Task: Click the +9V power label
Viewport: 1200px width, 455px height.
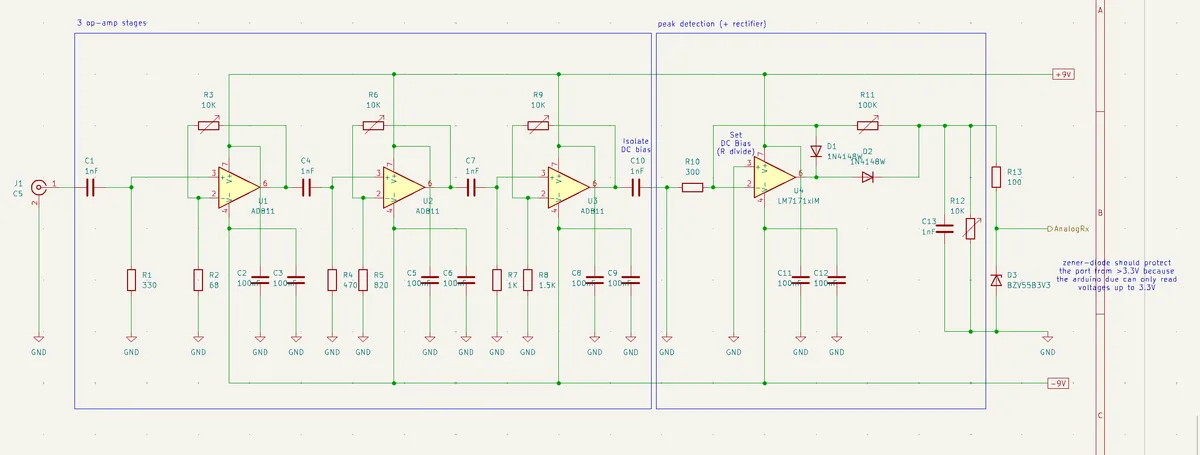Action: pyautogui.click(x=1063, y=75)
